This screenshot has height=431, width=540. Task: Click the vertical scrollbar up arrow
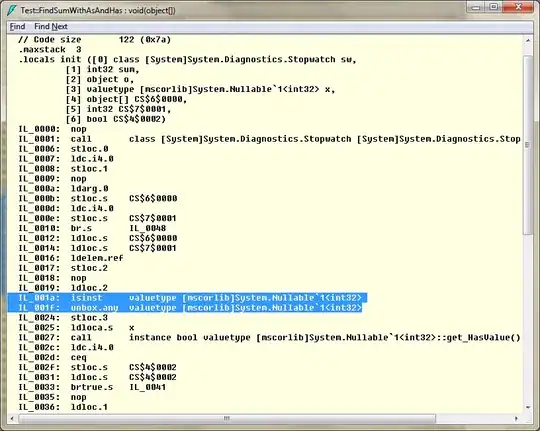tap(528, 41)
